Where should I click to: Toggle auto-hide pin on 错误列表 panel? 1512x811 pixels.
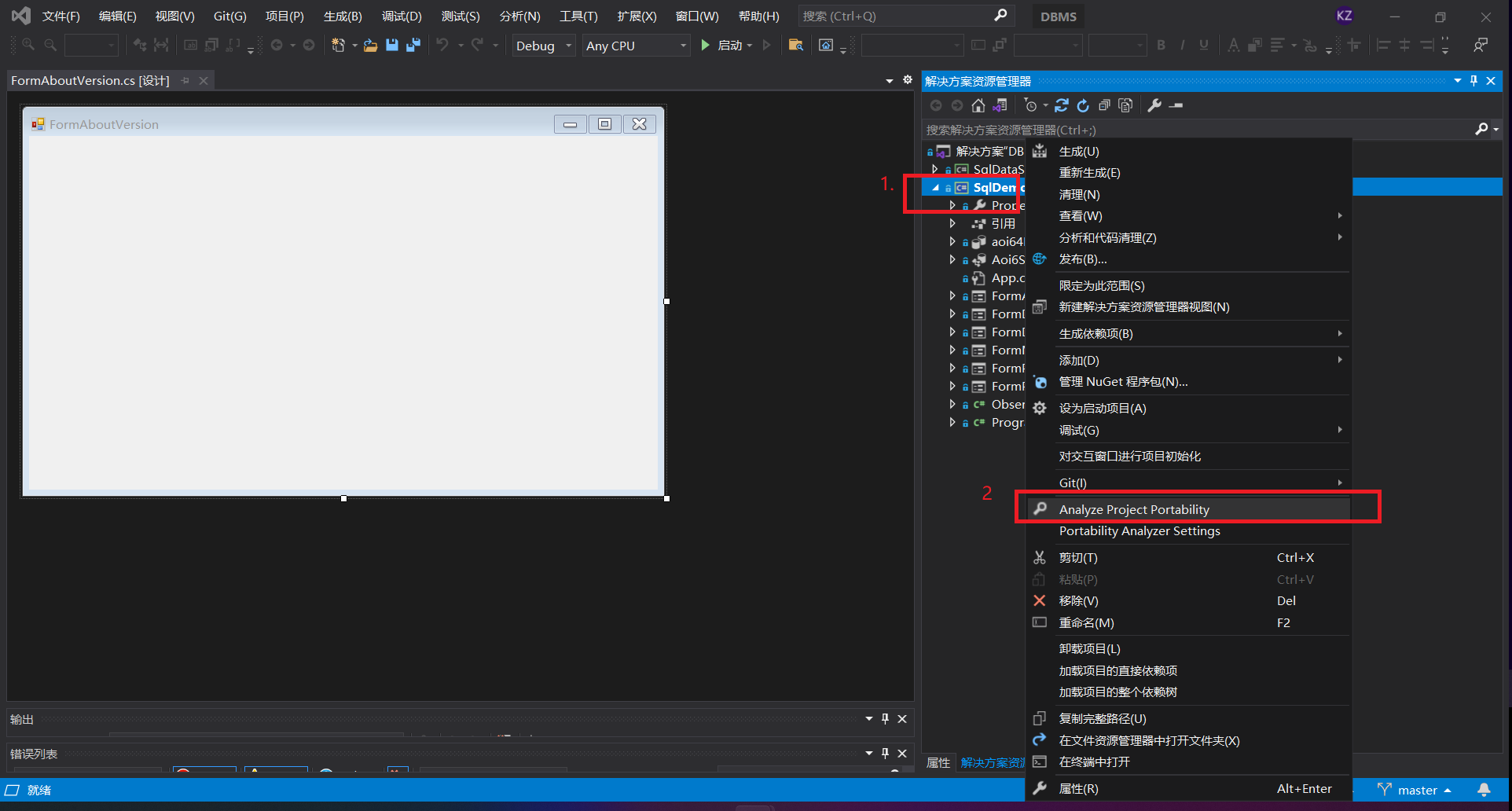[886, 754]
